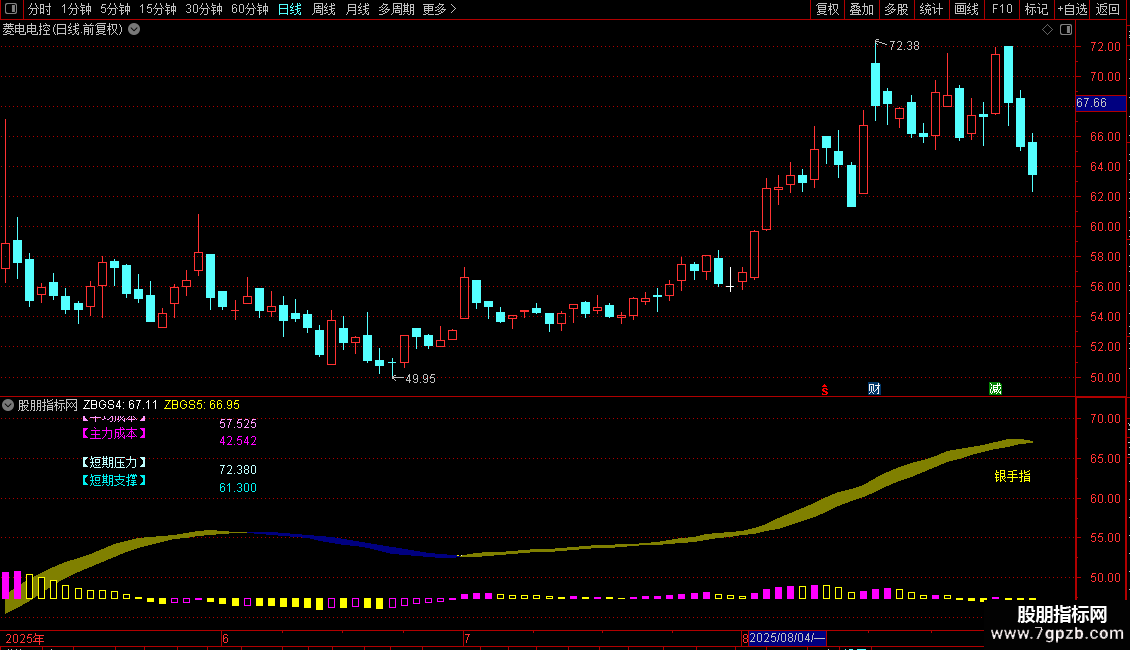Click the 61.300 support value
This screenshot has height=650, width=1130.
point(238,488)
